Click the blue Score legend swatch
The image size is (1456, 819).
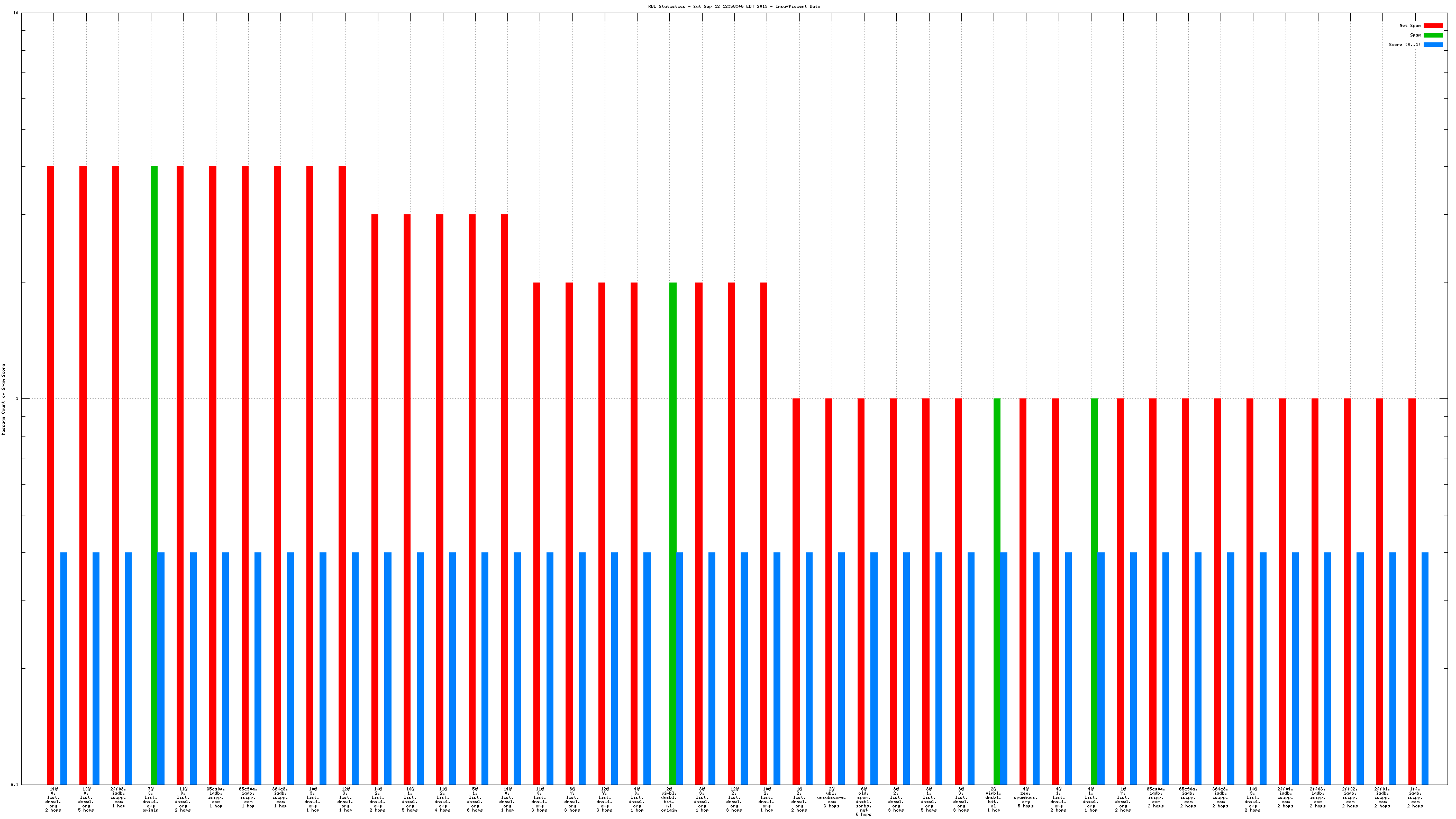tap(1433, 44)
